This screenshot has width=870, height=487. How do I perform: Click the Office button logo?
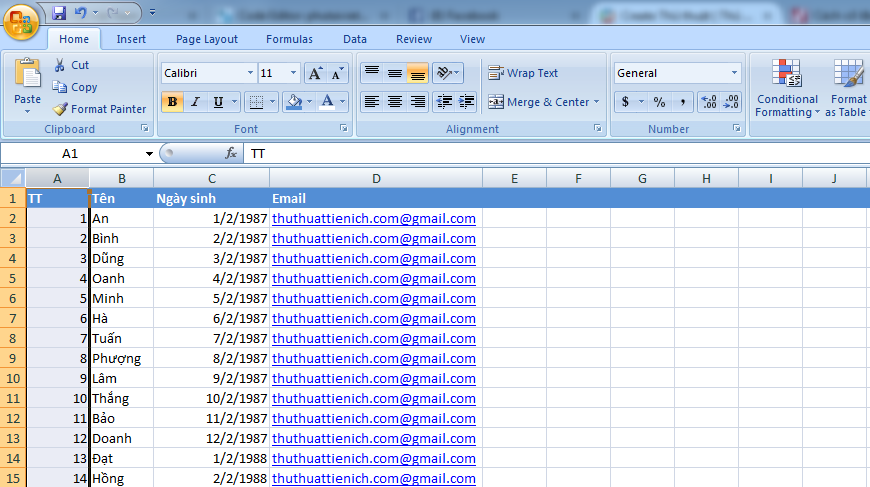tap(22, 21)
